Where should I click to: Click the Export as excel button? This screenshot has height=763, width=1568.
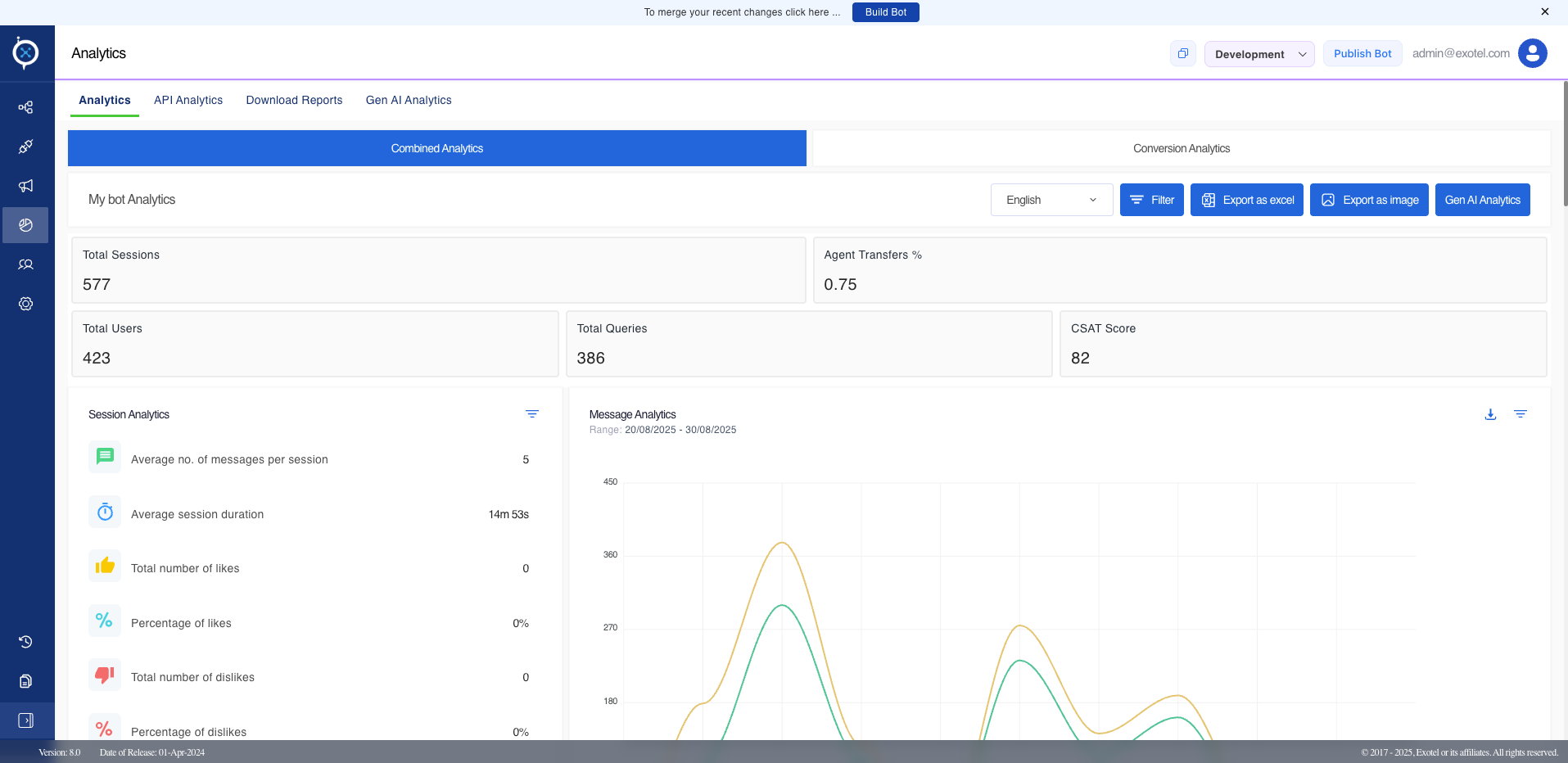click(1246, 200)
